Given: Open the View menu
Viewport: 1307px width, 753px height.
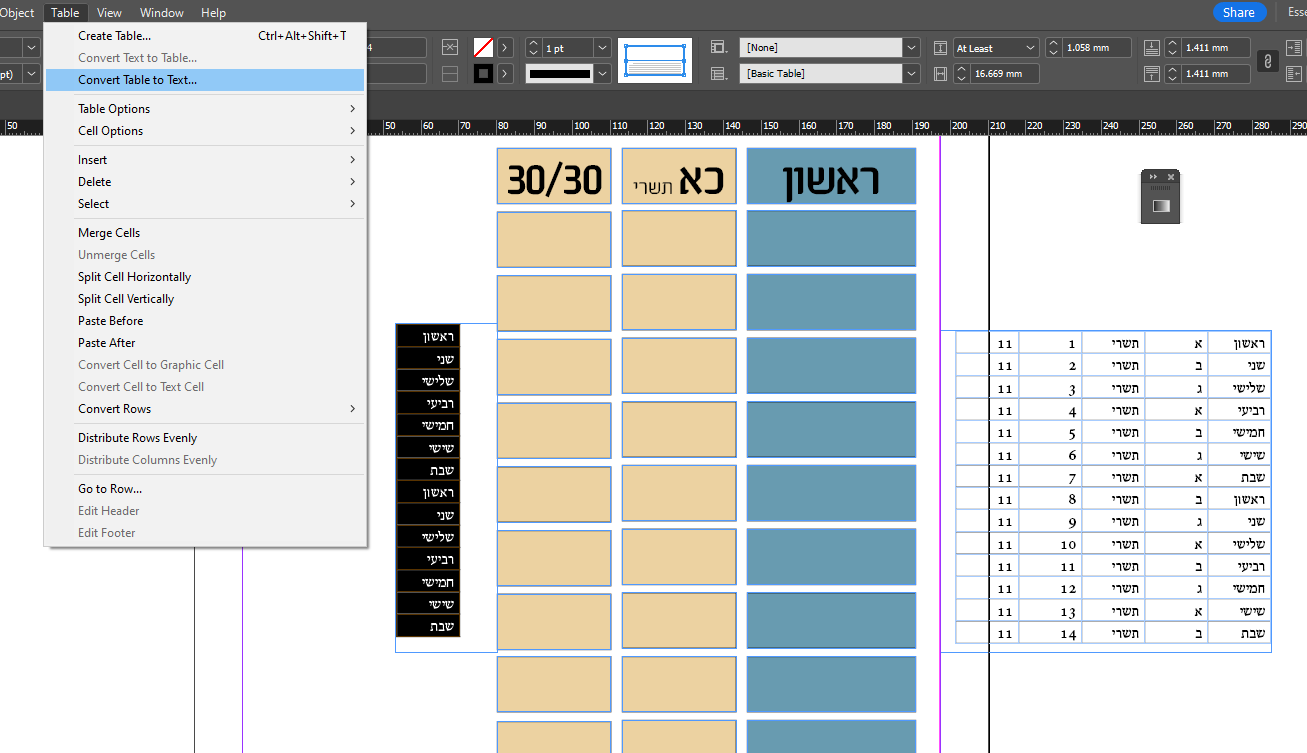Looking at the screenshot, I should tap(109, 12).
